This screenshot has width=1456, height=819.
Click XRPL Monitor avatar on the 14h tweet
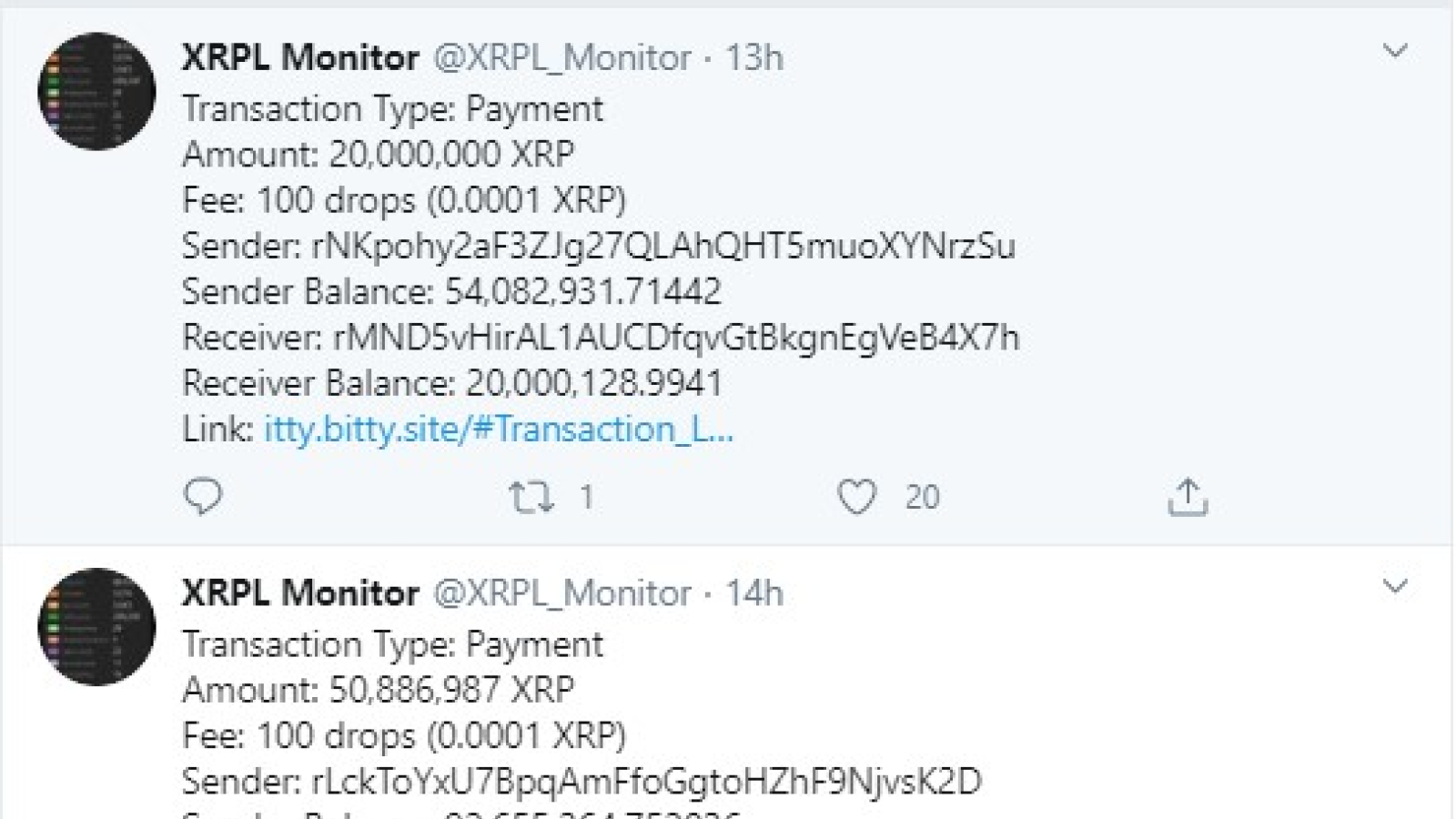pos(96,626)
